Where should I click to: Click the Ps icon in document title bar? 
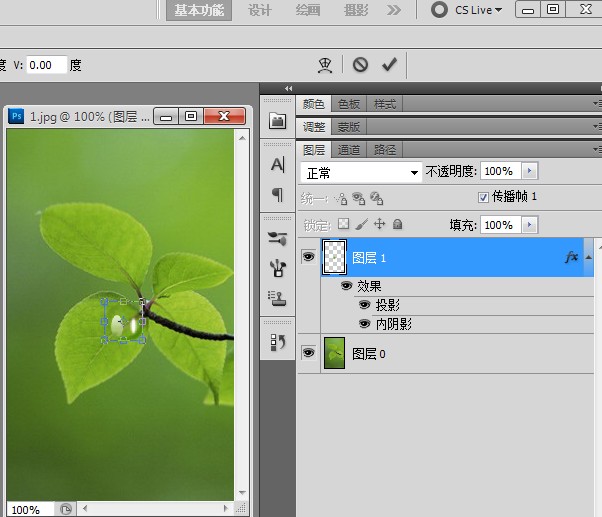pos(17,116)
